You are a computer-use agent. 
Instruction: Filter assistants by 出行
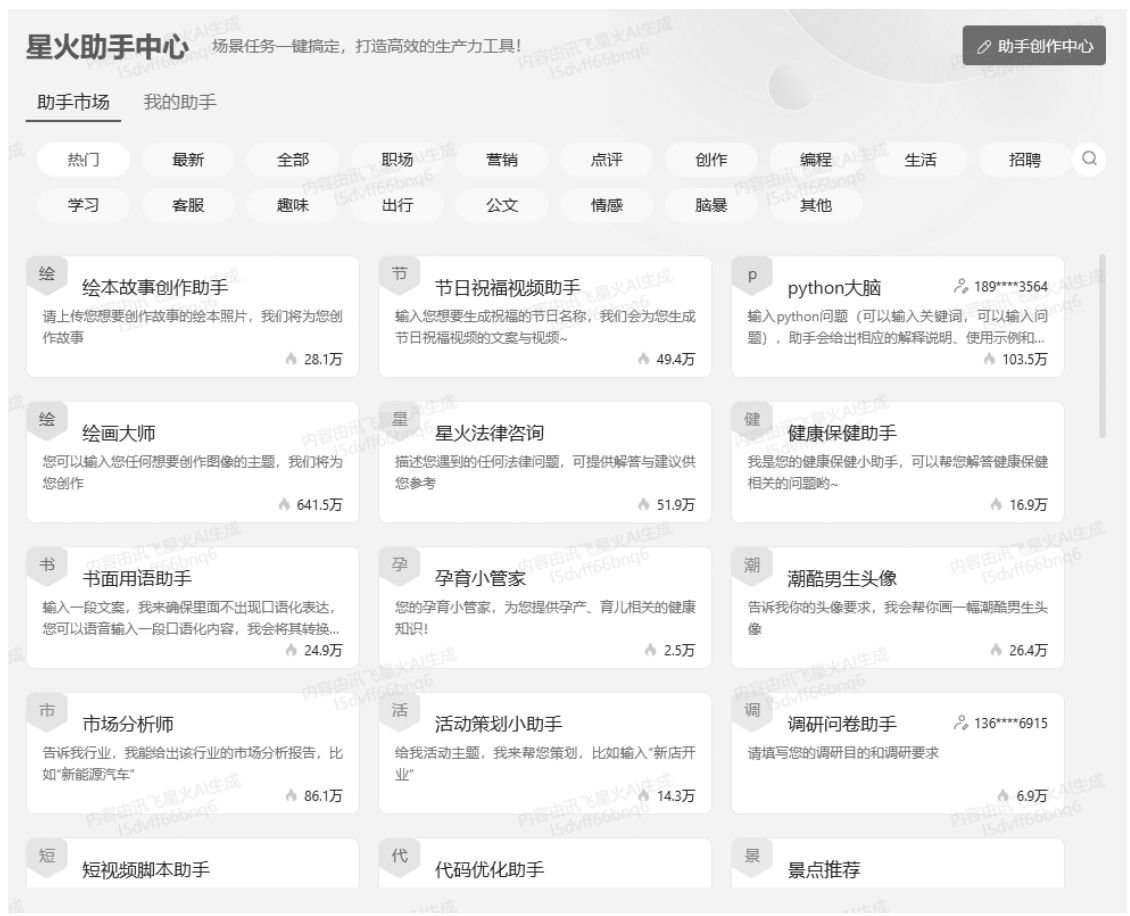[397, 205]
